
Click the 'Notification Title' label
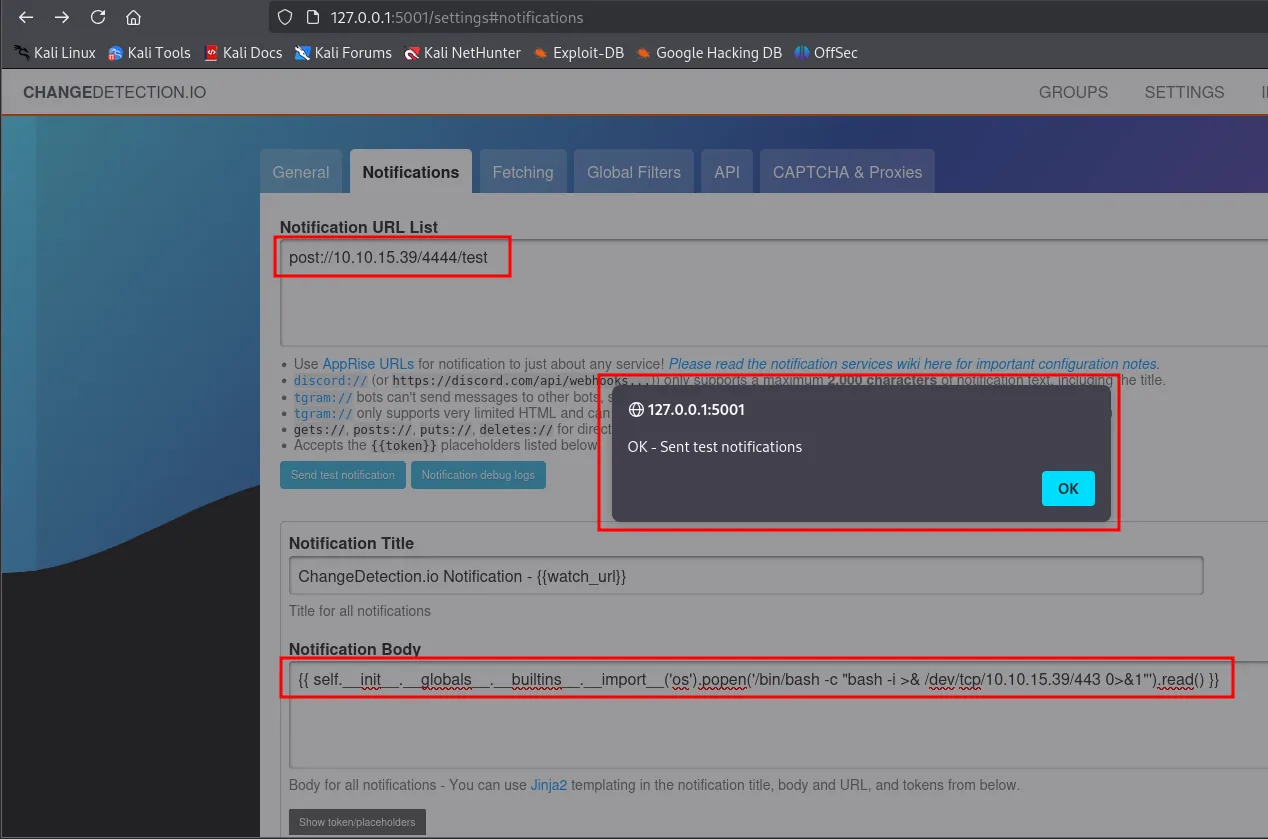click(x=351, y=543)
